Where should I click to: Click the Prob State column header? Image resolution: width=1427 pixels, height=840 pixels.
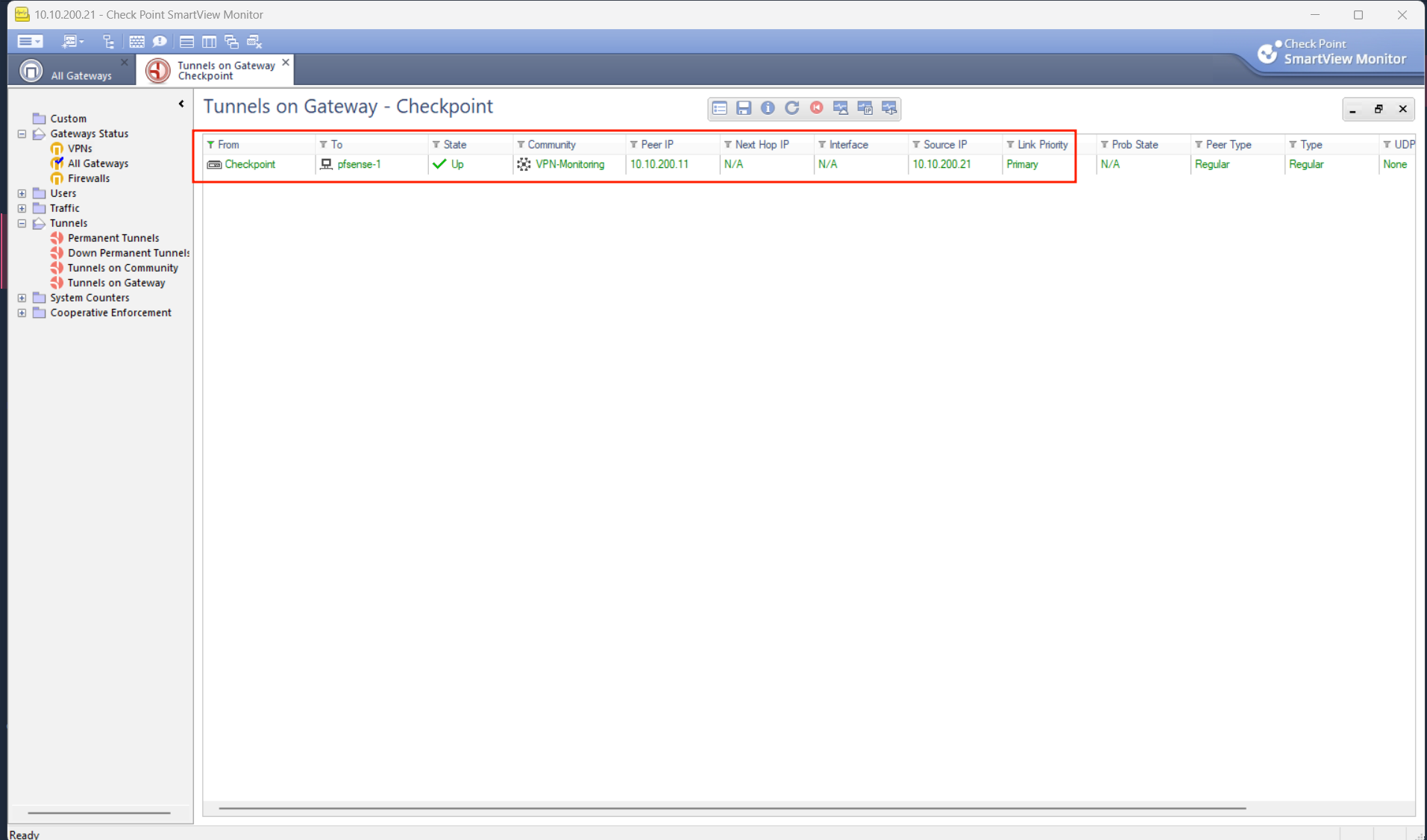click(1143, 145)
